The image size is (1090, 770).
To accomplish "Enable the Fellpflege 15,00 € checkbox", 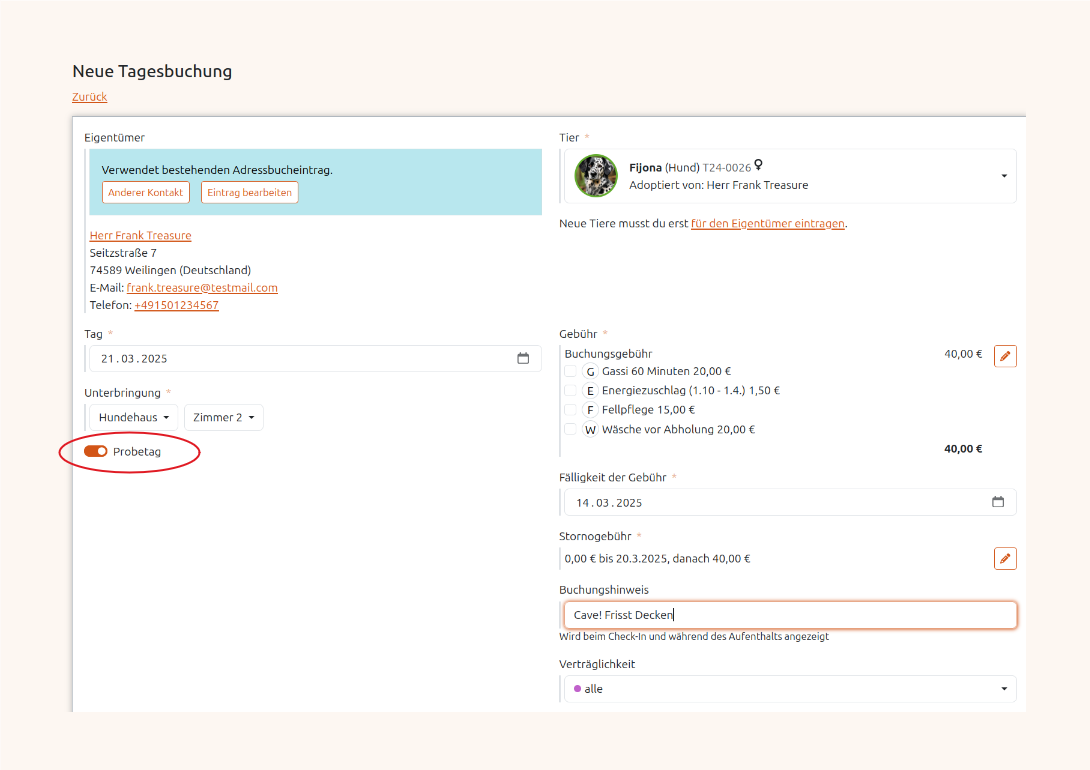I will (x=570, y=410).
